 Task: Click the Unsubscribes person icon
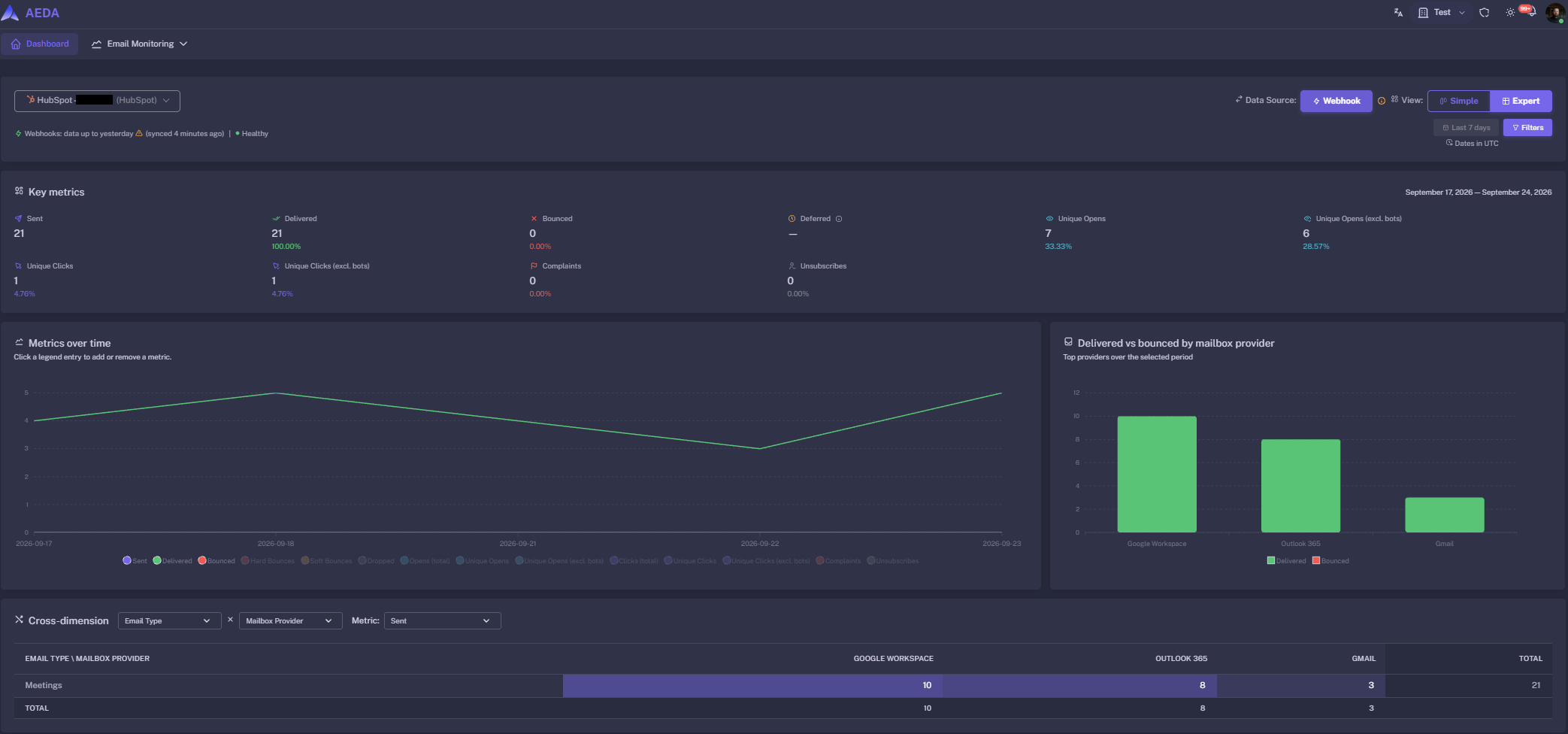[792, 266]
